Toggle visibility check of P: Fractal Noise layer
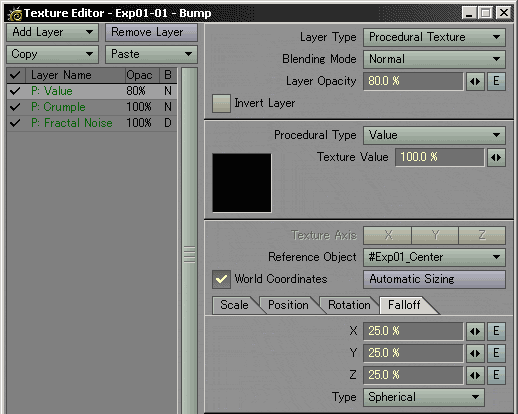The width and height of the screenshot is (518, 414). [15, 123]
